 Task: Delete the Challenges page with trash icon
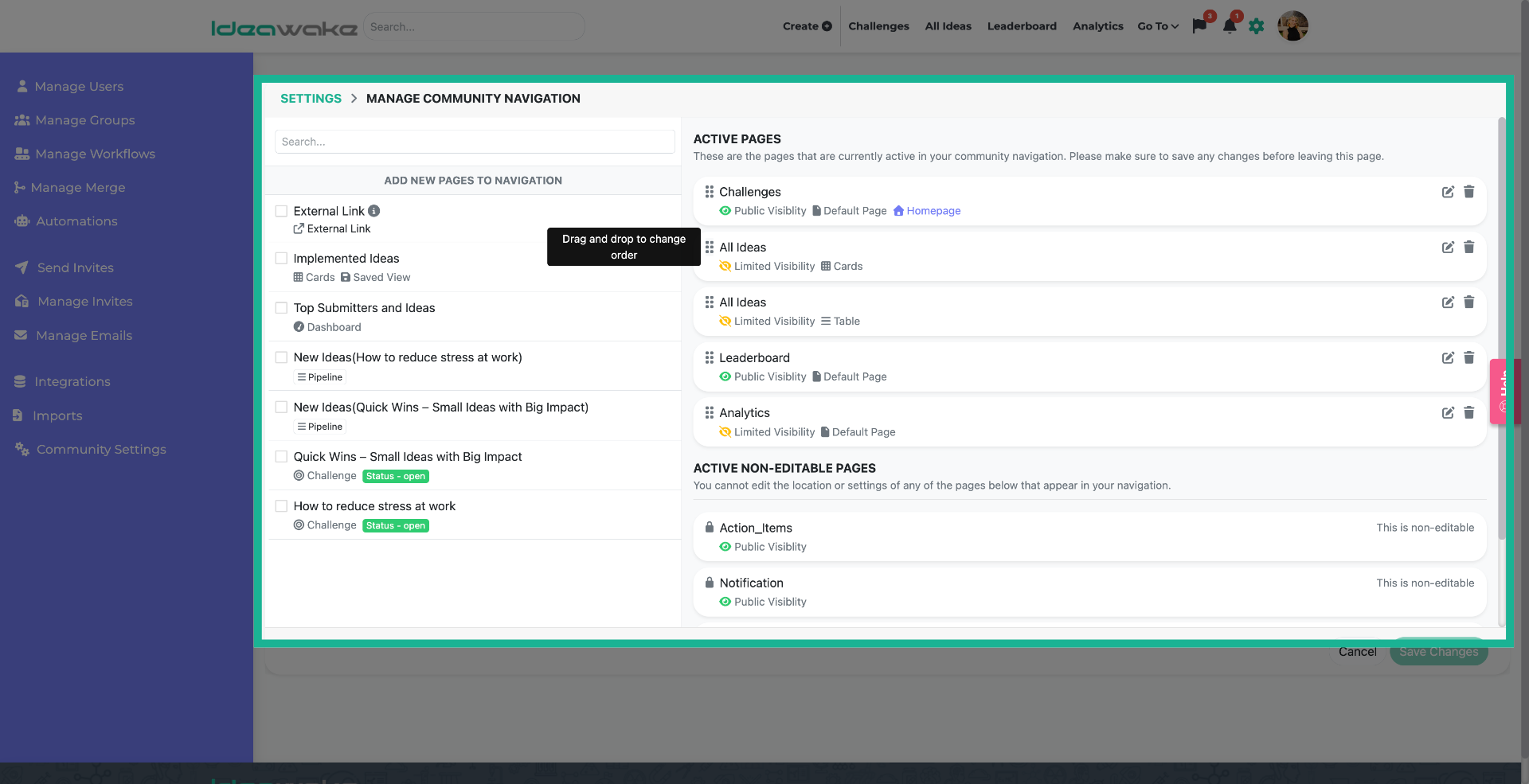click(x=1469, y=192)
